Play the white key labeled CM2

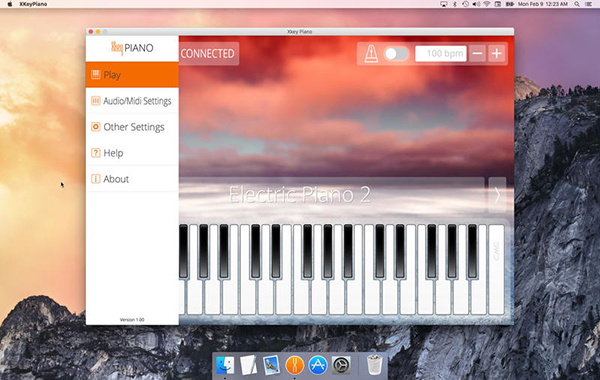[496, 269]
